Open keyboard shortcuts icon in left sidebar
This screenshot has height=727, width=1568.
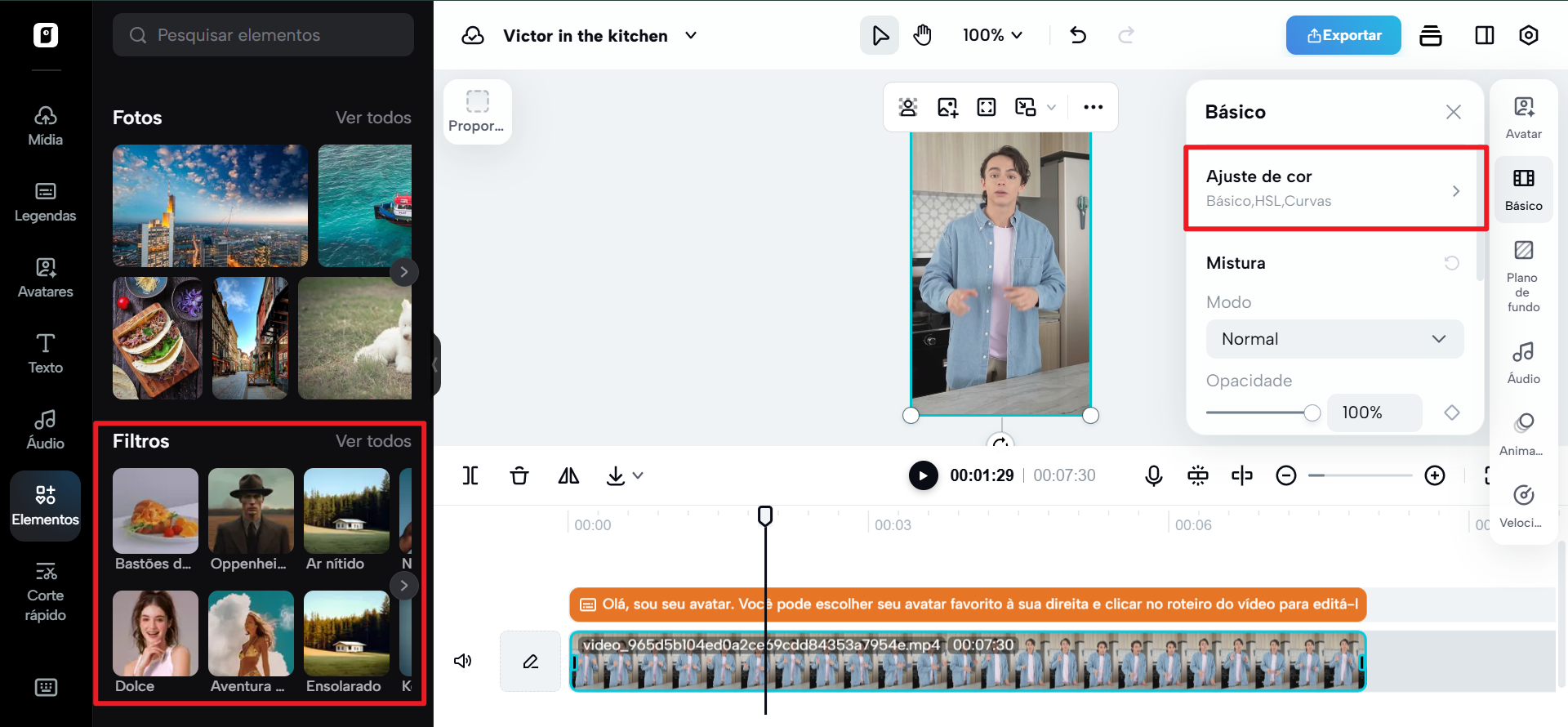point(46,687)
